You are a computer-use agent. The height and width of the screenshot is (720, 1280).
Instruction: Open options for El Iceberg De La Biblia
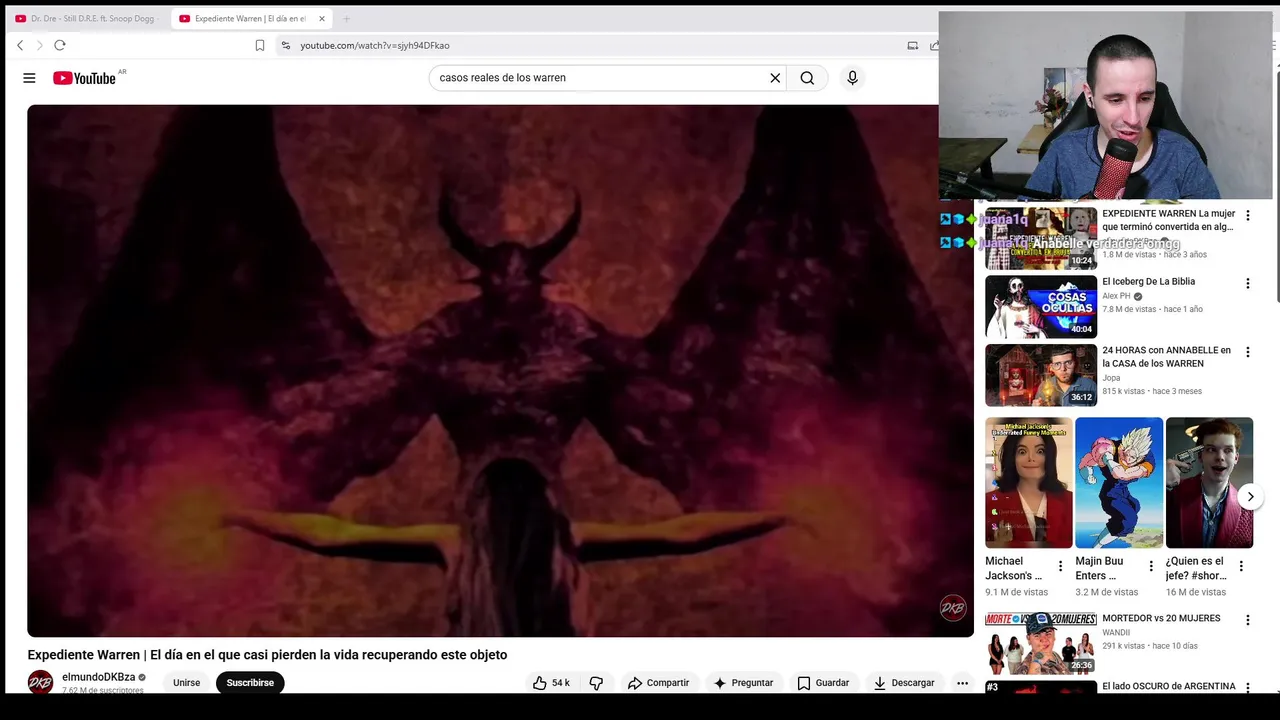pyautogui.click(x=1247, y=284)
